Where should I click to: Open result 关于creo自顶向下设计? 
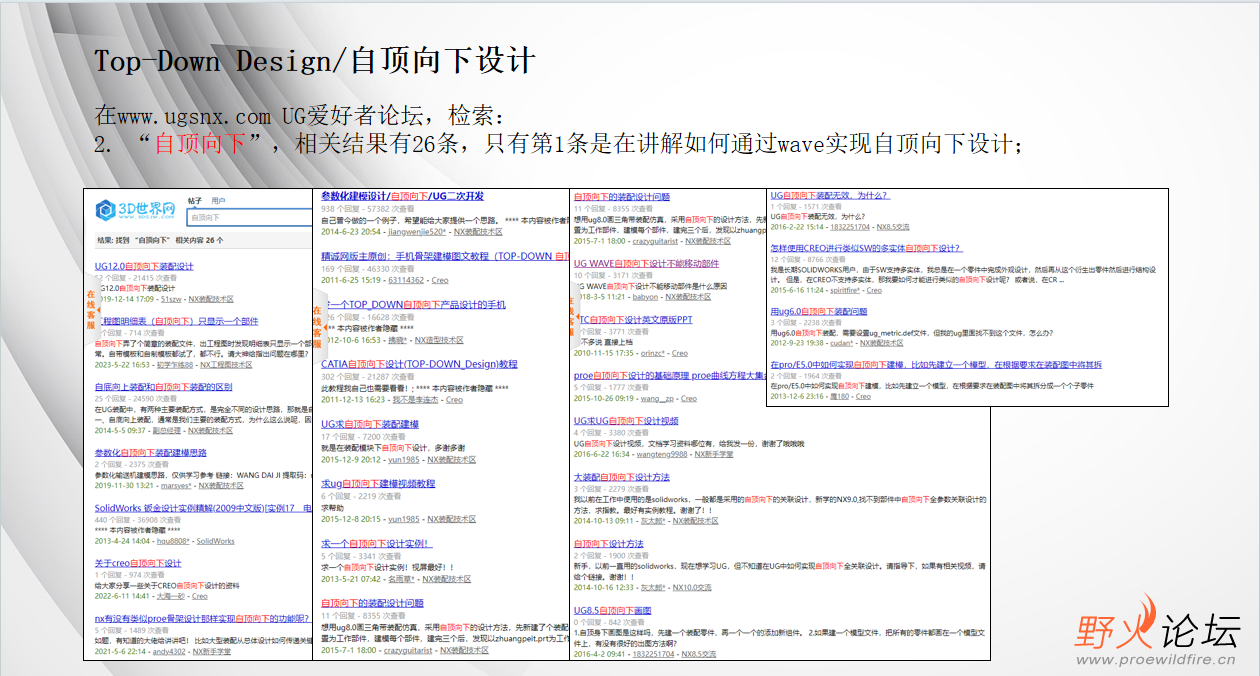[x=138, y=563]
